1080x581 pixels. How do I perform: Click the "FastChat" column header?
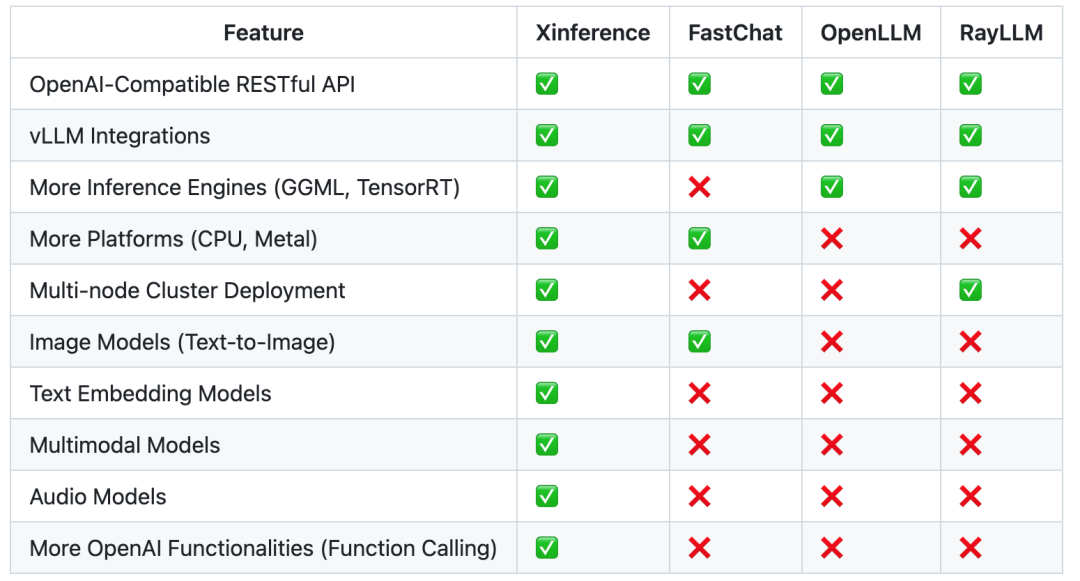tap(735, 32)
